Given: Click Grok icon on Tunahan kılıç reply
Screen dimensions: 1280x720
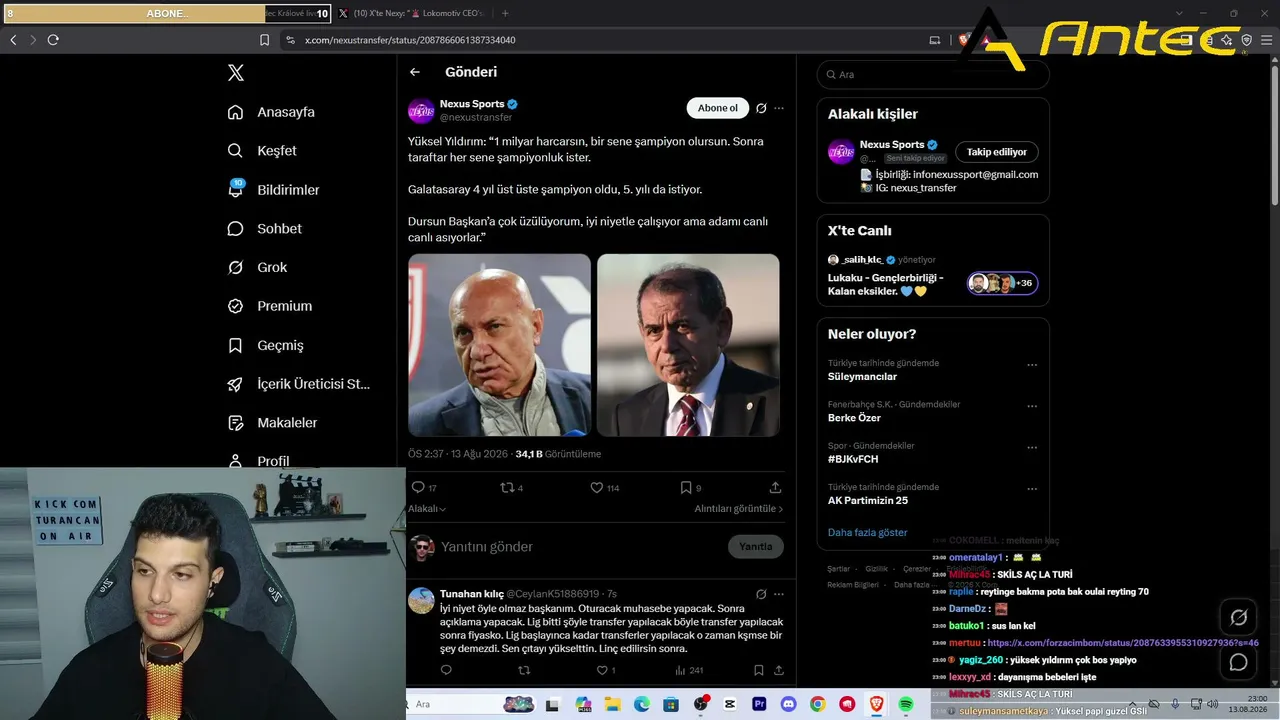Looking at the screenshot, I should click(761, 594).
